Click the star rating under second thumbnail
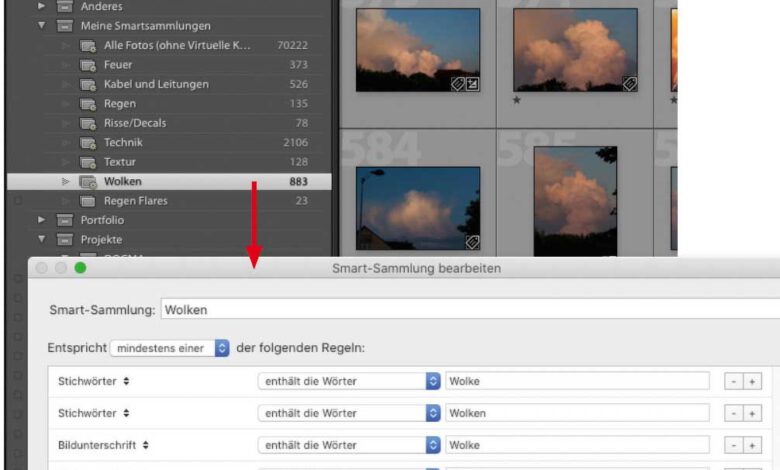The width and height of the screenshot is (780, 470). tap(517, 100)
